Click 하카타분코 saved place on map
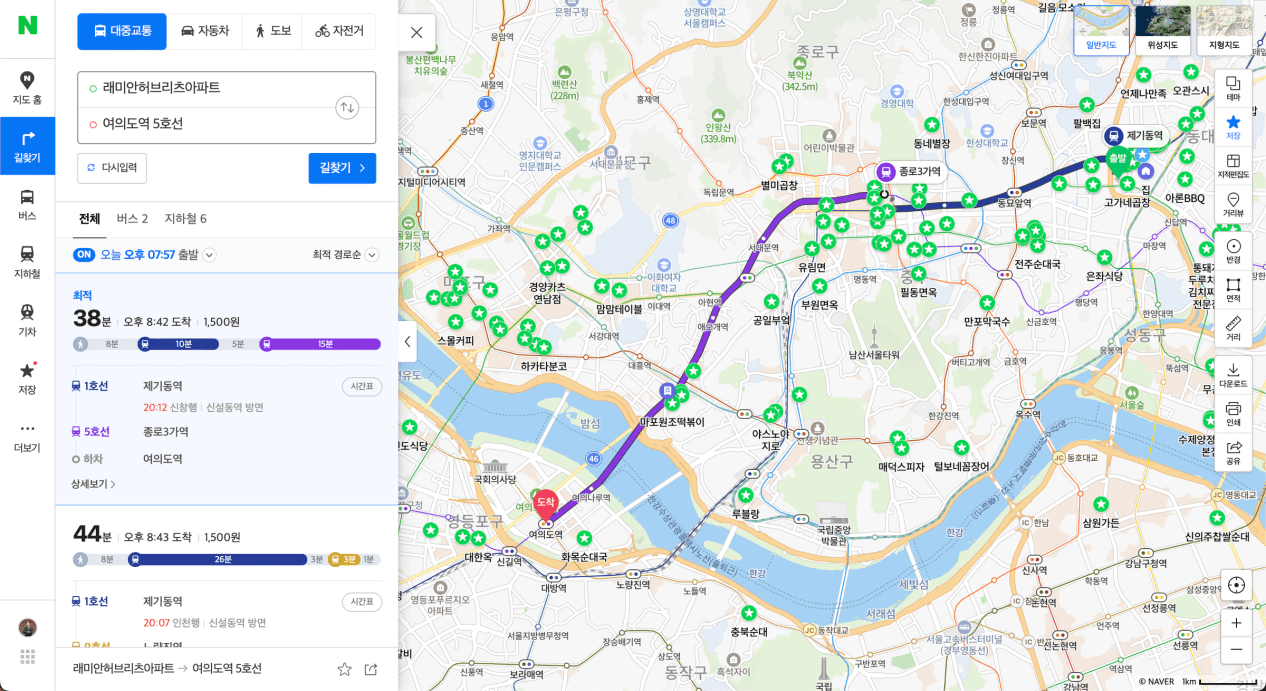Viewport: 1266px width, 691px height. pyautogui.click(x=544, y=366)
